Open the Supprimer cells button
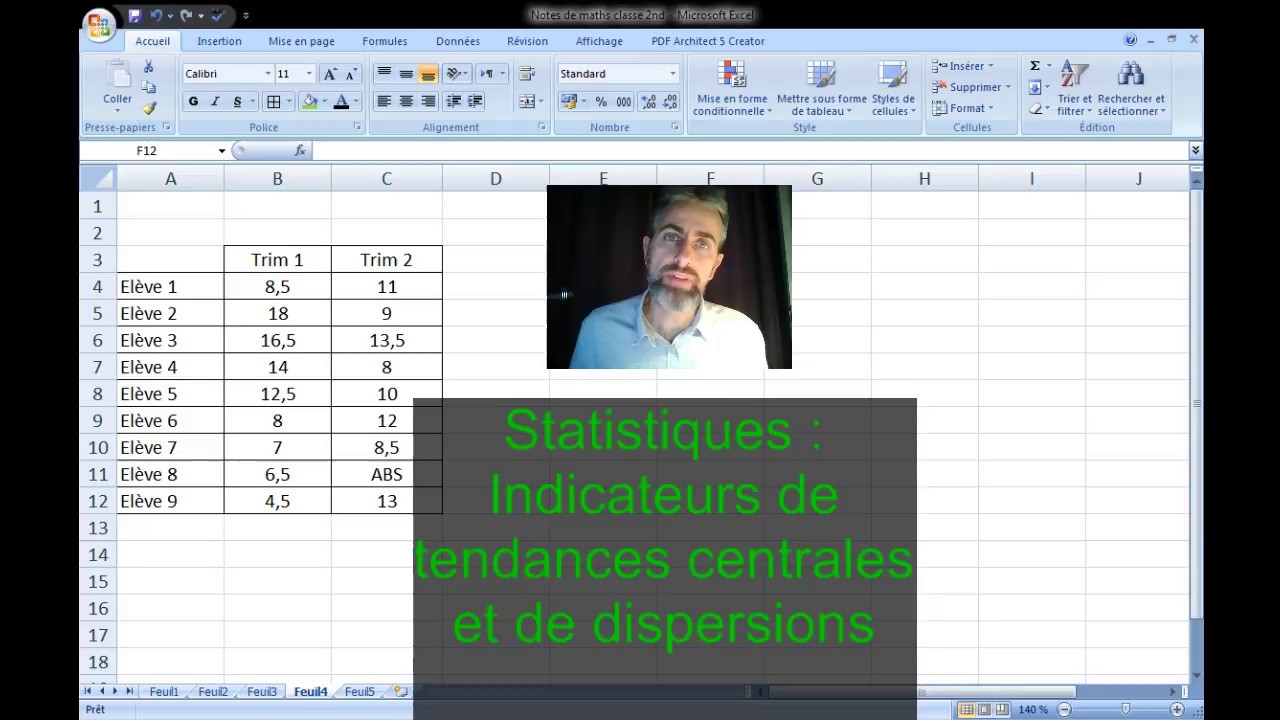1280x720 pixels. [x=971, y=87]
